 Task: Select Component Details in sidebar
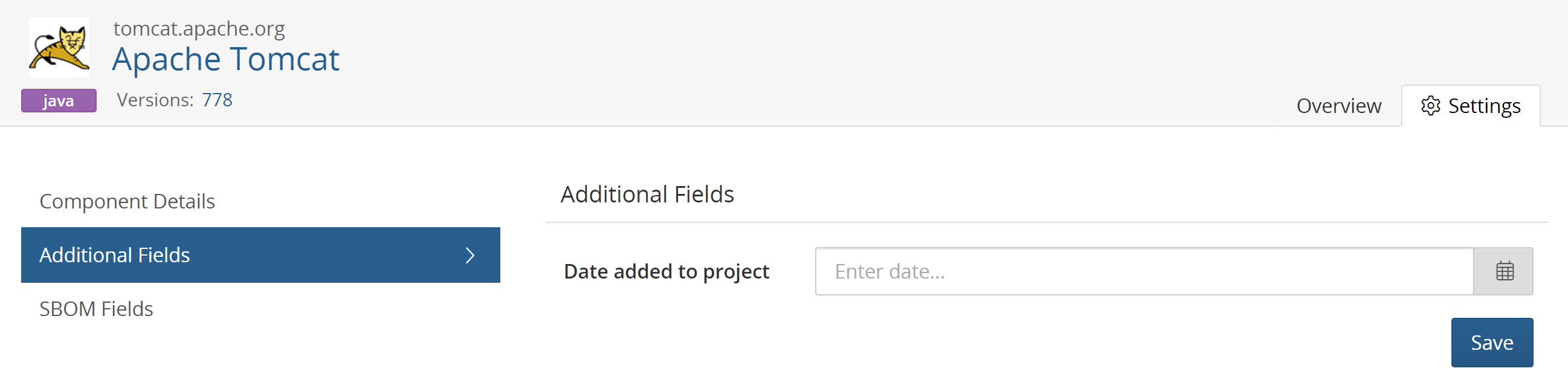(x=127, y=201)
